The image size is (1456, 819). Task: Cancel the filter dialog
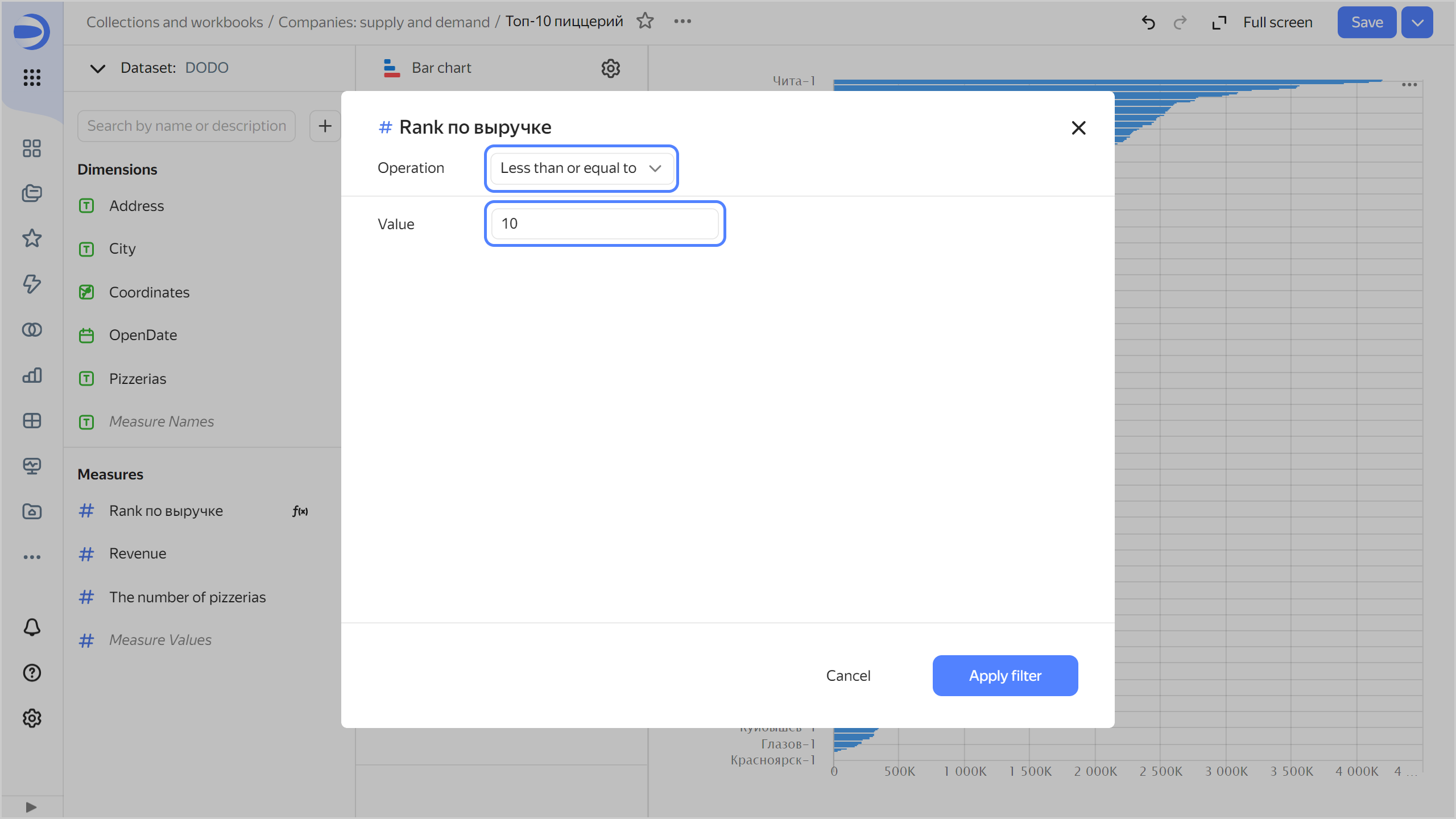pyautogui.click(x=848, y=676)
